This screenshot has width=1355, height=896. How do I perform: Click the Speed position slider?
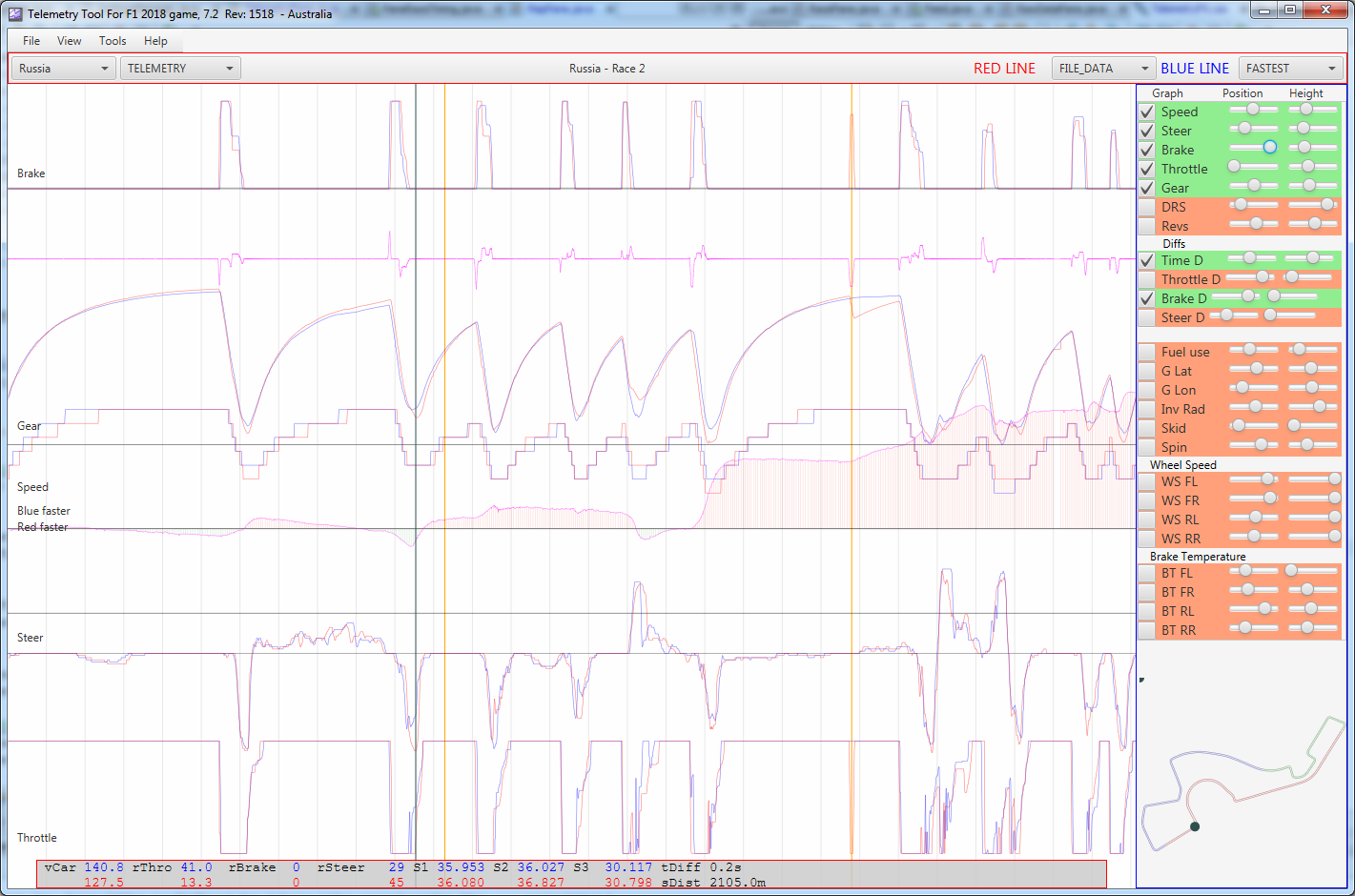[1253, 110]
